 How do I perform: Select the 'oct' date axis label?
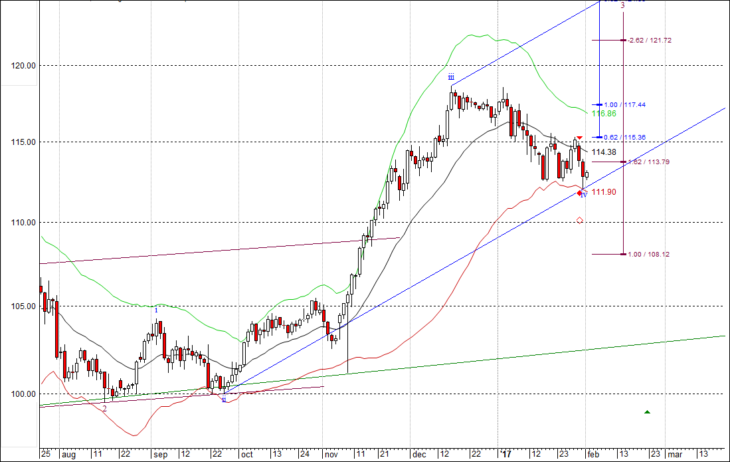click(247, 454)
